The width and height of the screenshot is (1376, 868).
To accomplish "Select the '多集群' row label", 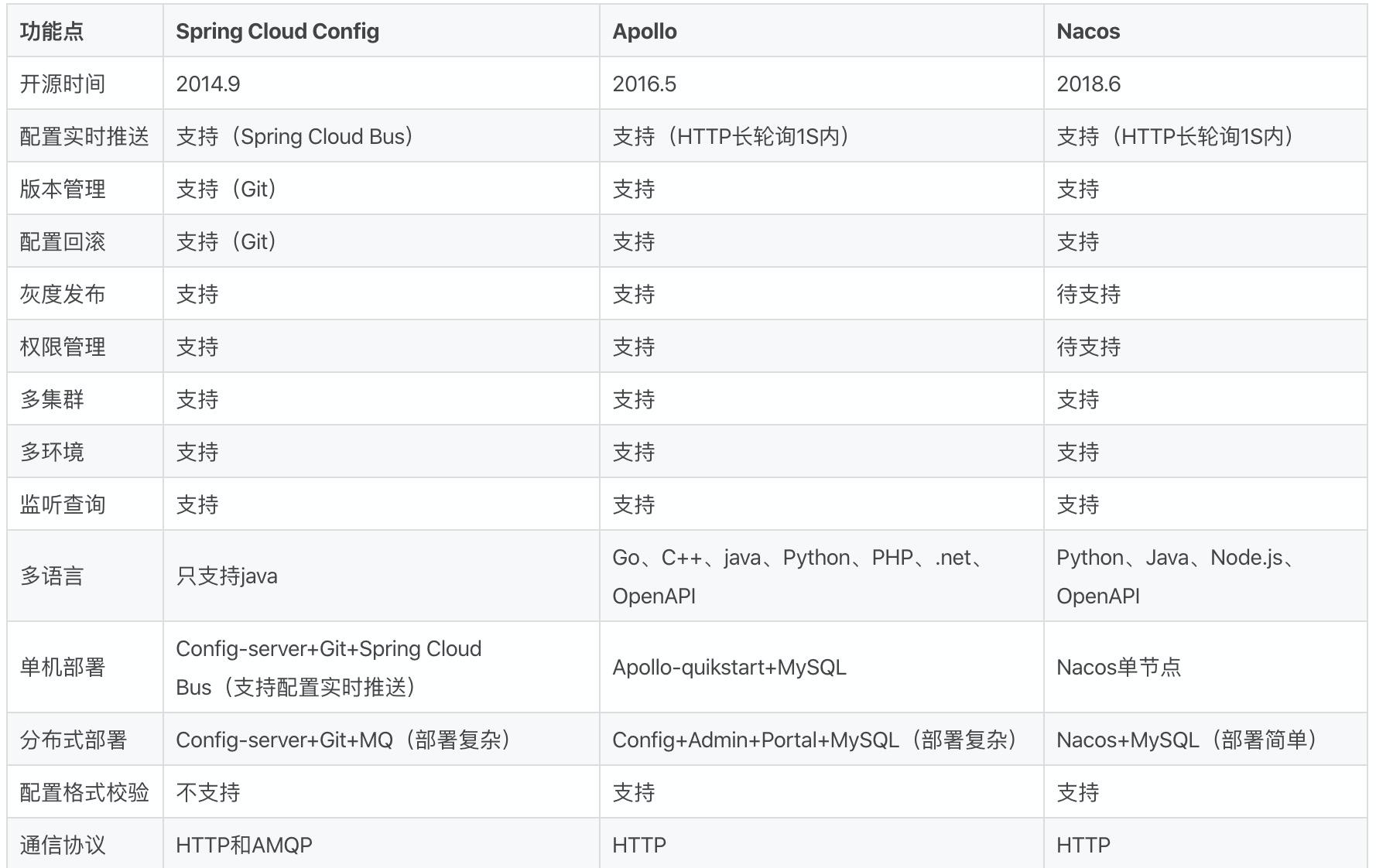I will (x=85, y=399).
